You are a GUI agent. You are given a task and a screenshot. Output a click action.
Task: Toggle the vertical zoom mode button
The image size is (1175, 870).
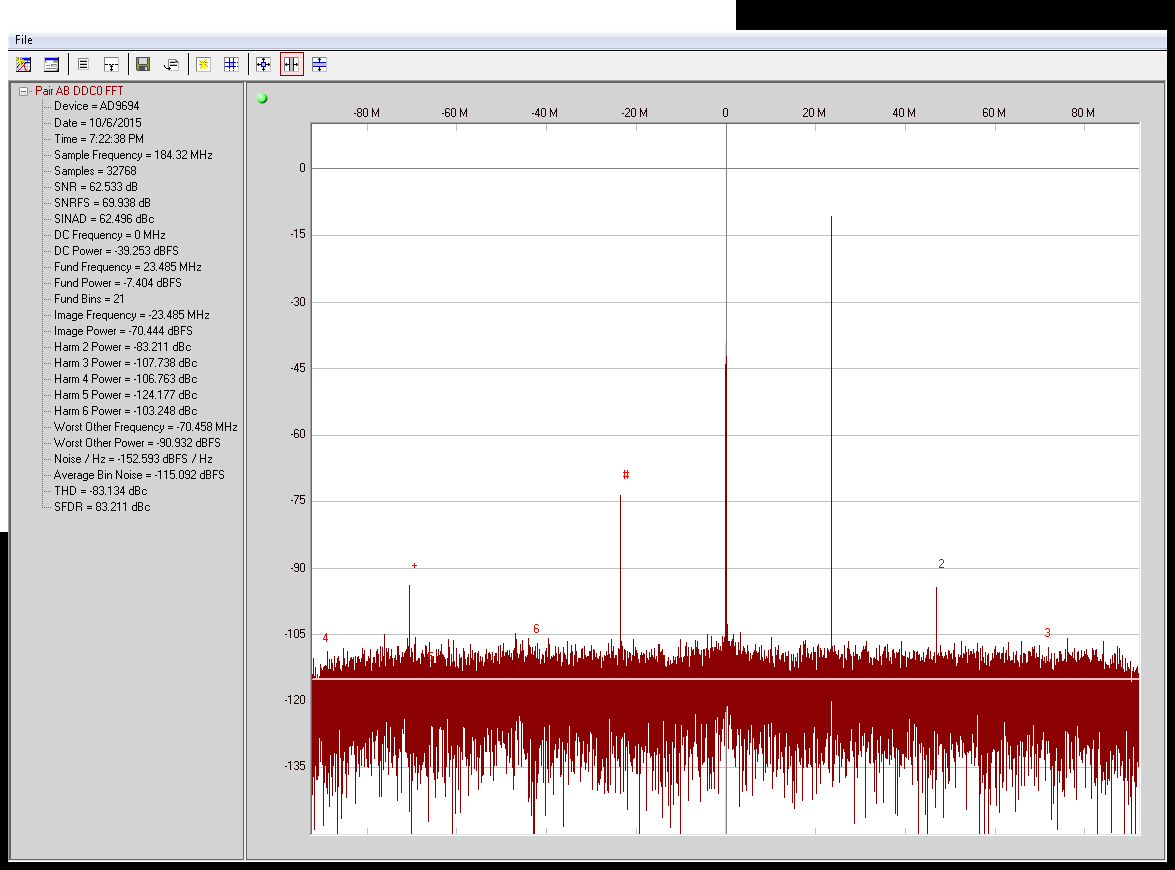tap(319, 64)
